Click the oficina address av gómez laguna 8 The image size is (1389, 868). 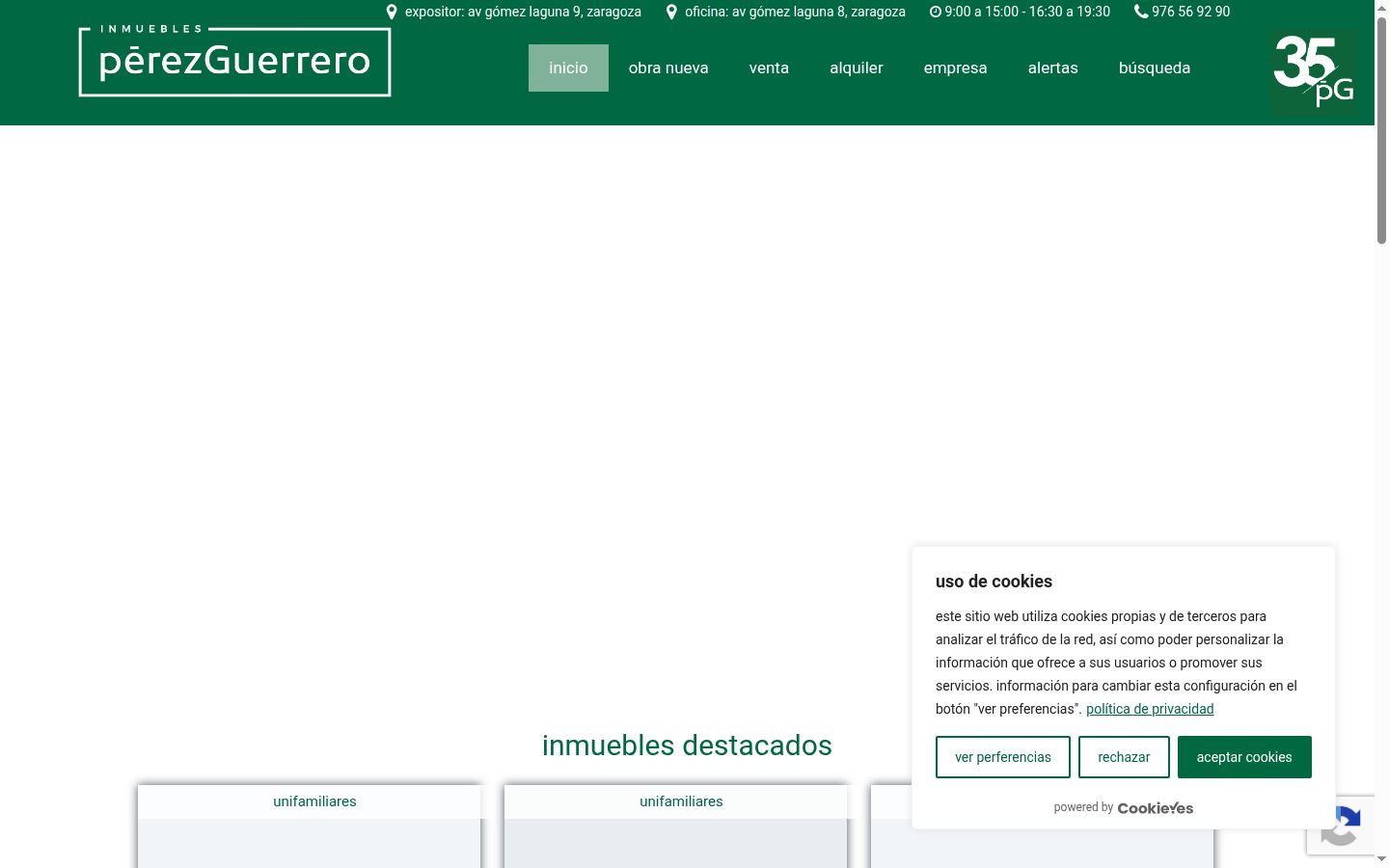click(795, 12)
